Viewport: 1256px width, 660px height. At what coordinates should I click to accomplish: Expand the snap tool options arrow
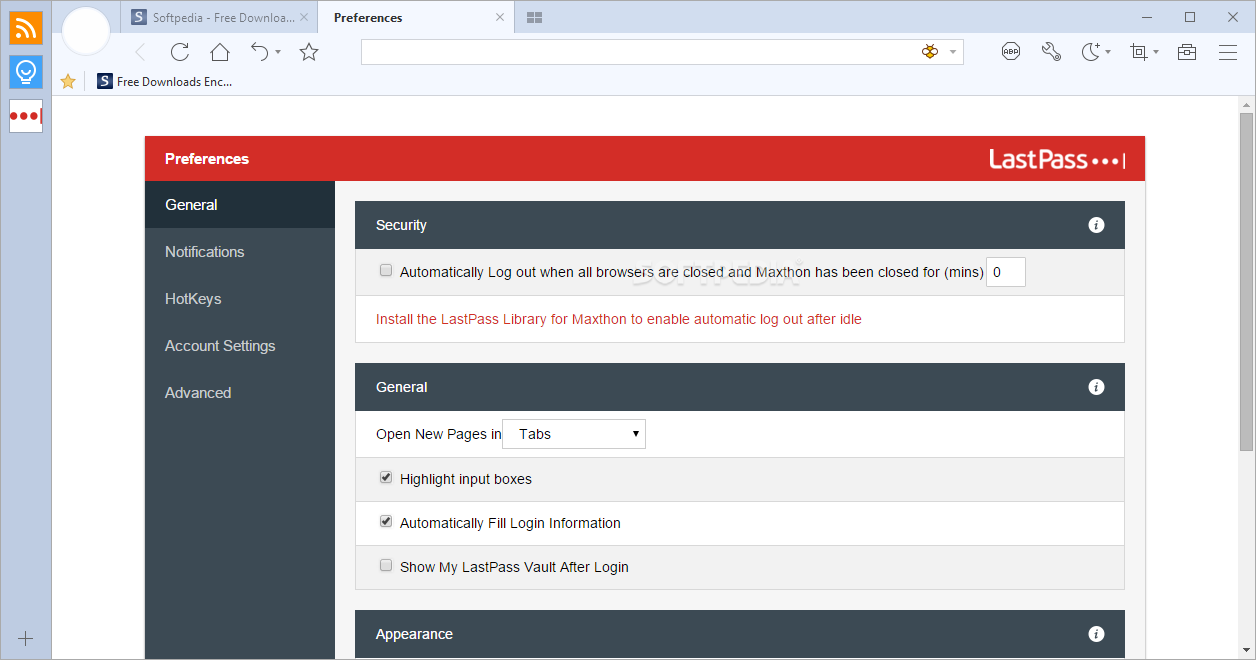coord(1156,52)
